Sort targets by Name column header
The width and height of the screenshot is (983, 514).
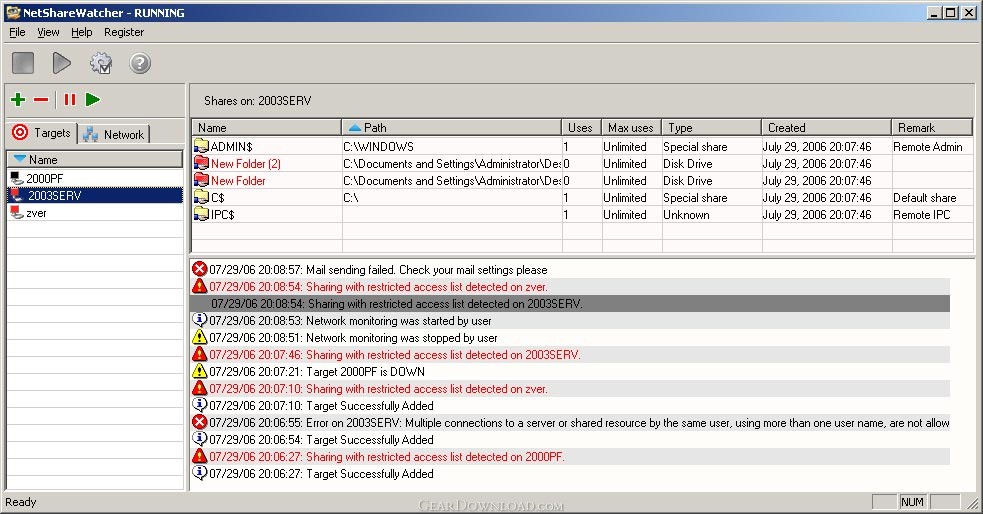(95, 159)
